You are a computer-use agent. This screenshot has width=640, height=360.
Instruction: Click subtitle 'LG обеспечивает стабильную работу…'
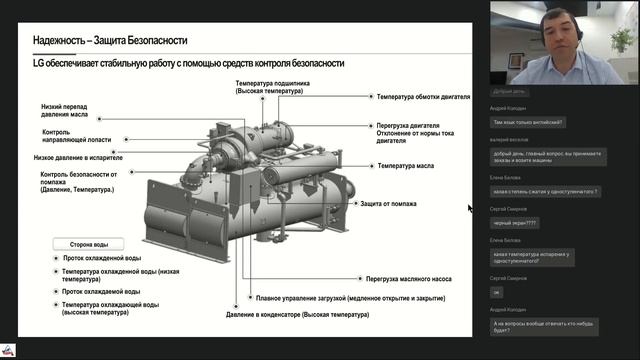click(189, 63)
